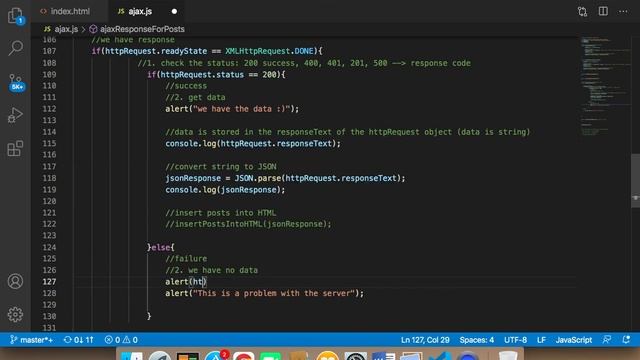Open the Extensions view

(16, 149)
